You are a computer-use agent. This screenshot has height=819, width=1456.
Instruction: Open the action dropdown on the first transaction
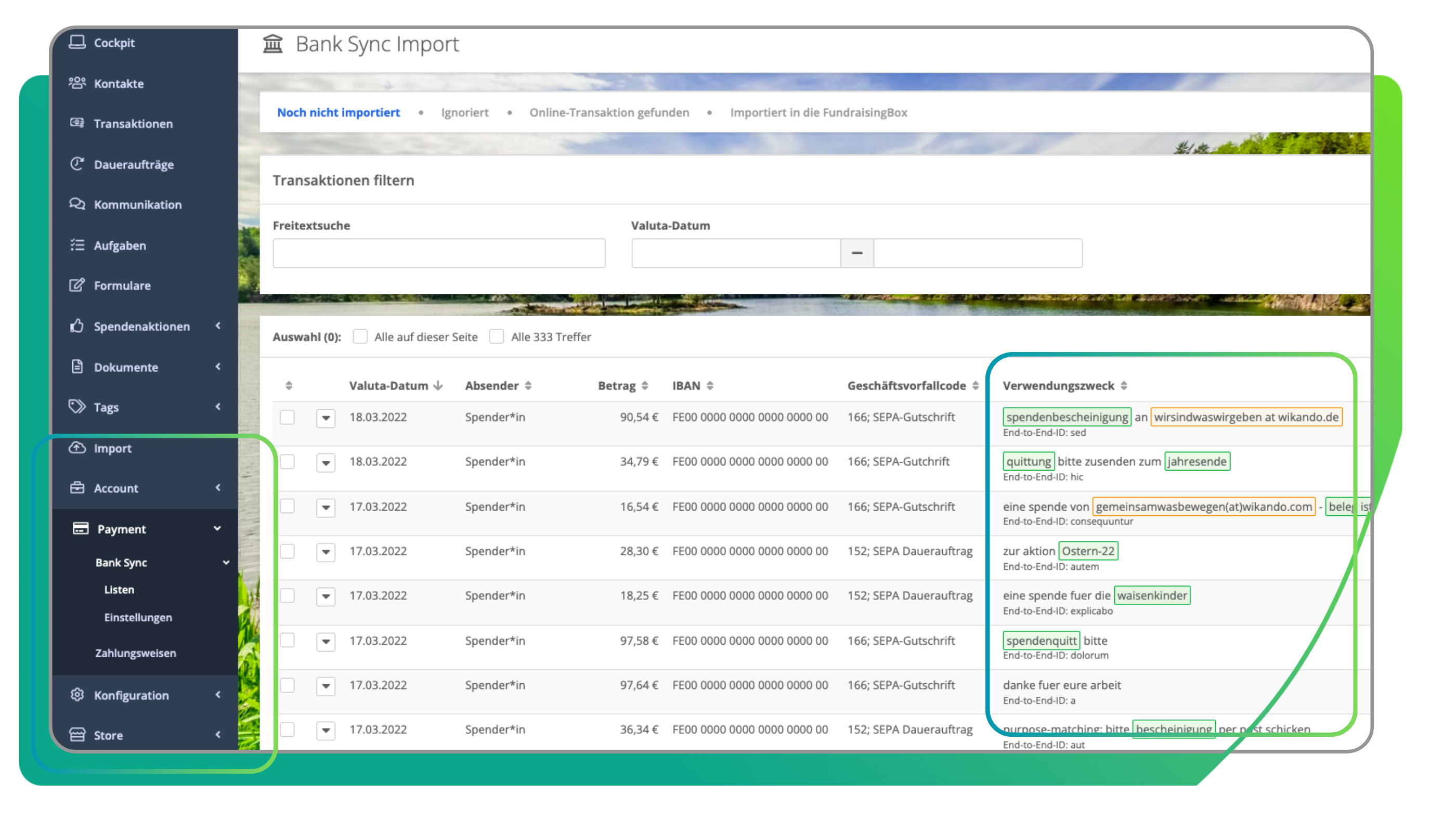(326, 418)
